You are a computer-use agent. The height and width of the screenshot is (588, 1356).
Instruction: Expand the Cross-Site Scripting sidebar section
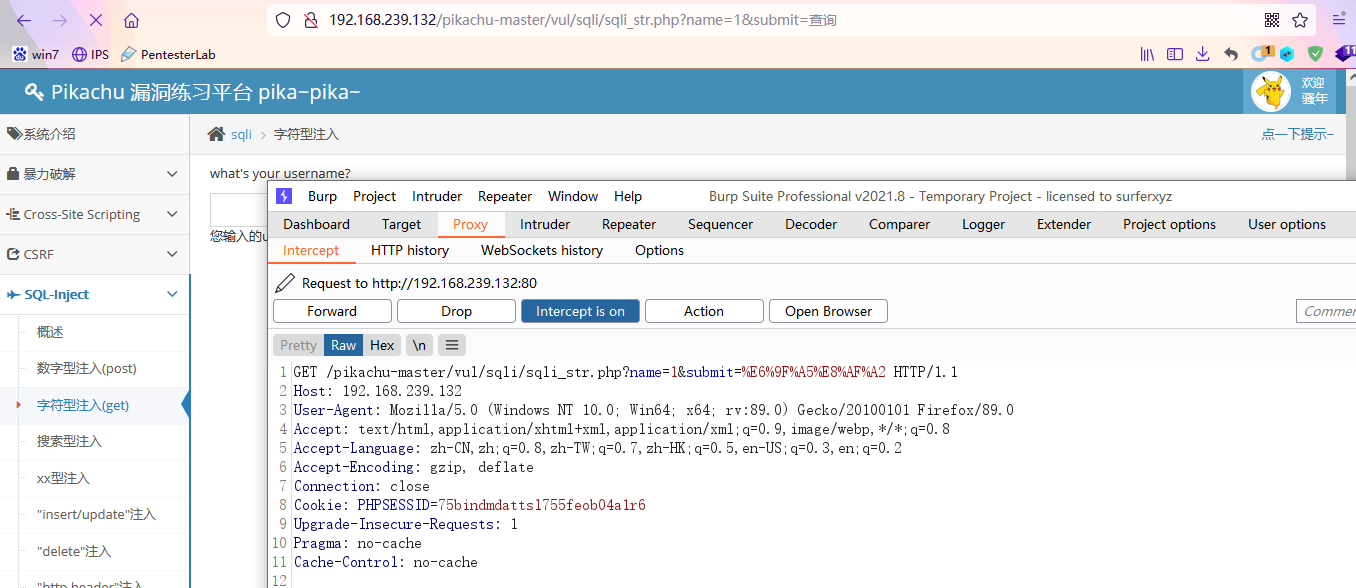[x=94, y=214]
